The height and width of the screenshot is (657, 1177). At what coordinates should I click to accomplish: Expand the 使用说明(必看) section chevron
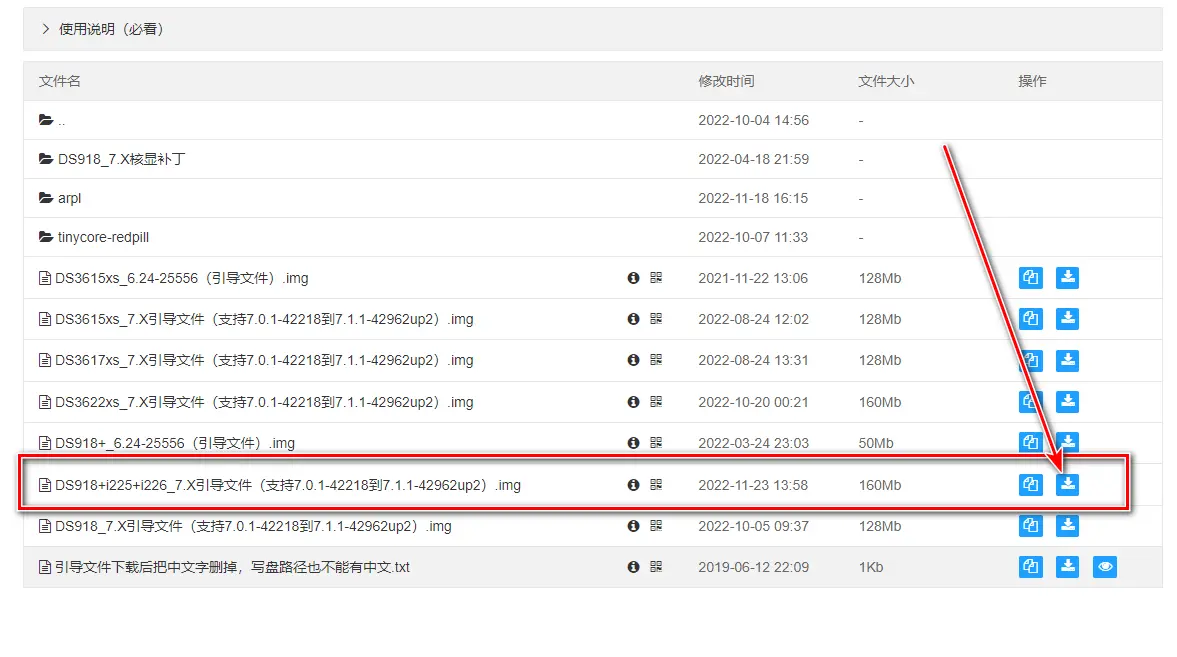(x=46, y=29)
